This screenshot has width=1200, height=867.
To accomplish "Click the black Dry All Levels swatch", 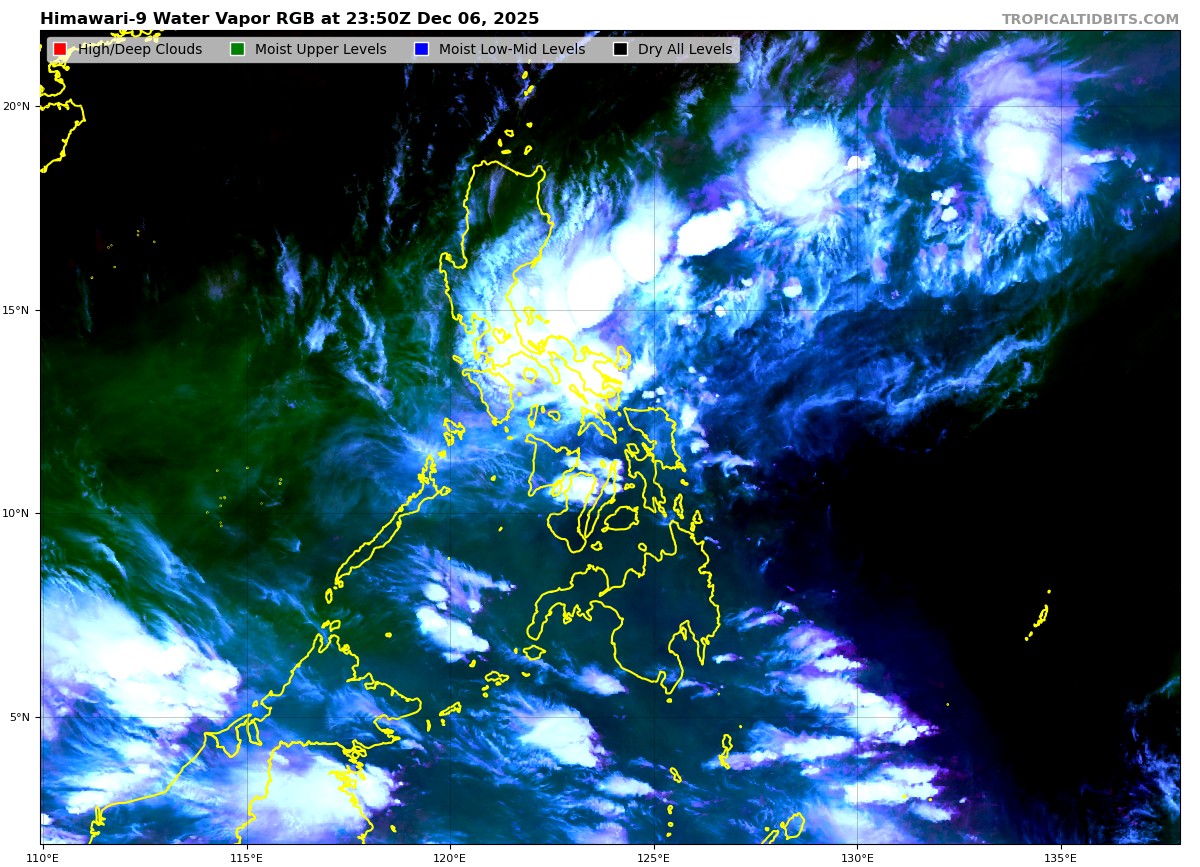I will [x=620, y=49].
